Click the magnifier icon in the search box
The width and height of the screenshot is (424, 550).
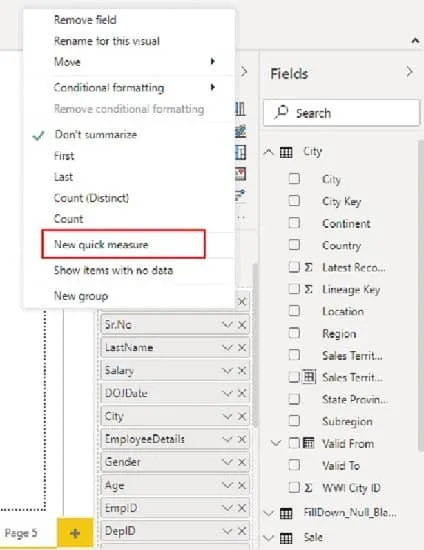[x=281, y=113]
